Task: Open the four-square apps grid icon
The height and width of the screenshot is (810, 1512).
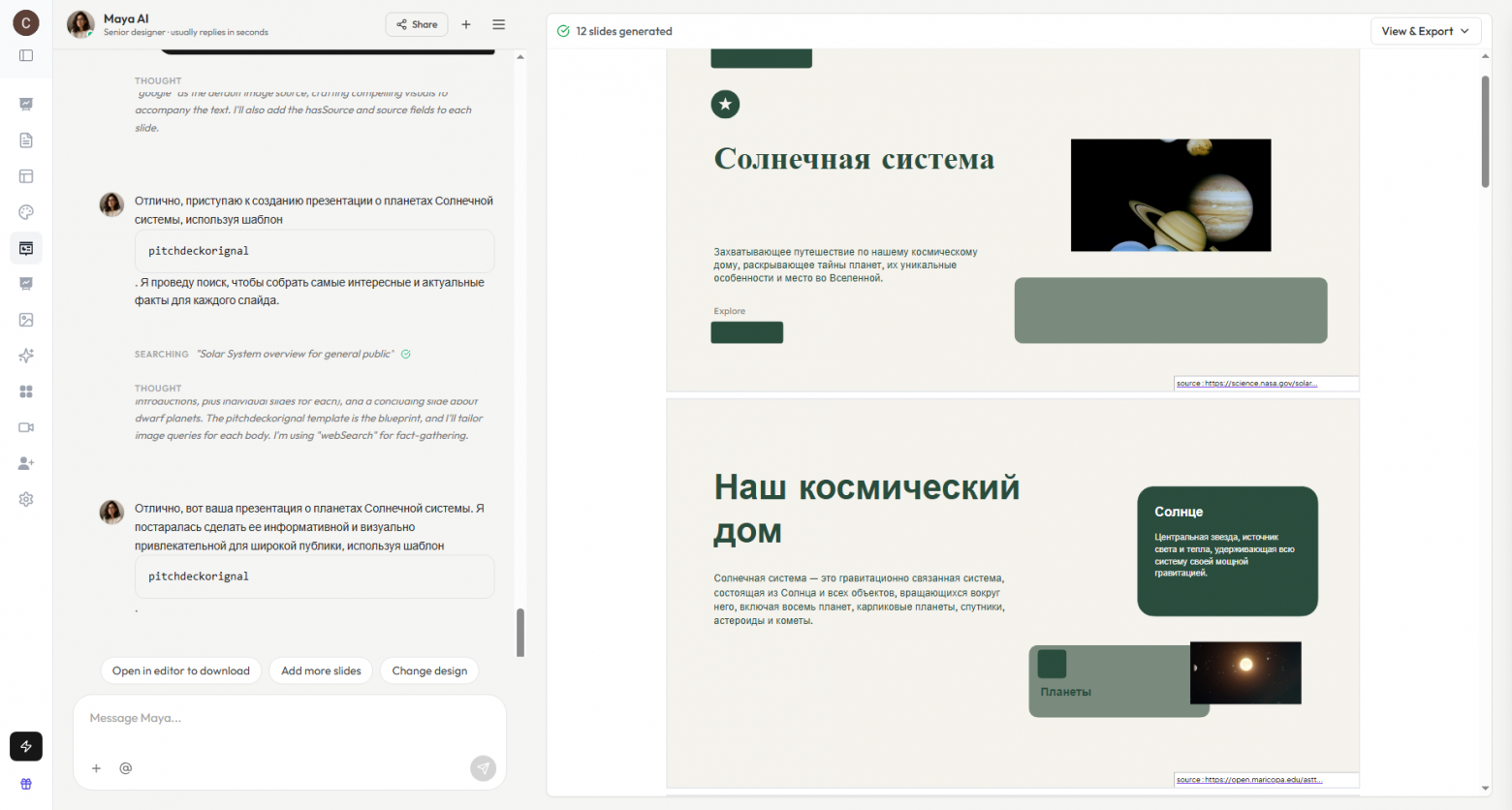Action: click(x=26, y=391)
